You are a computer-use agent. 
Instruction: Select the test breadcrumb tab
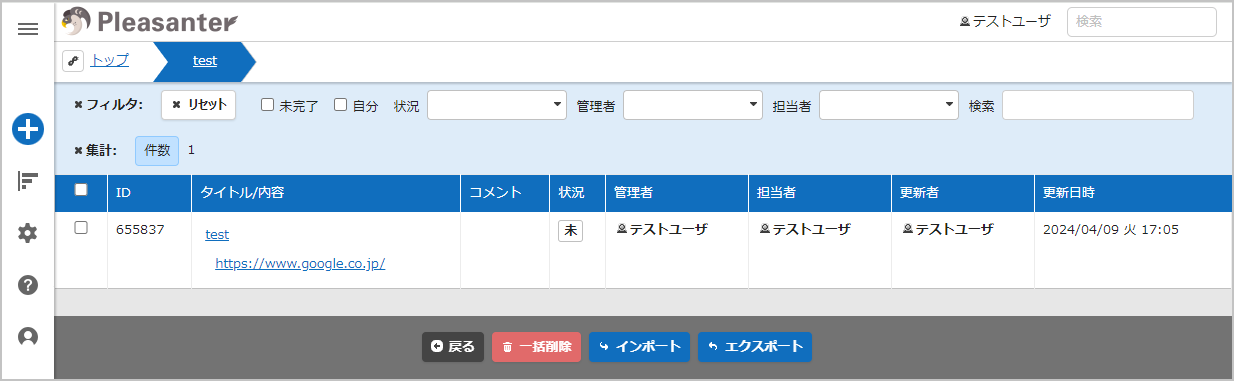click(x=205, y=61)
